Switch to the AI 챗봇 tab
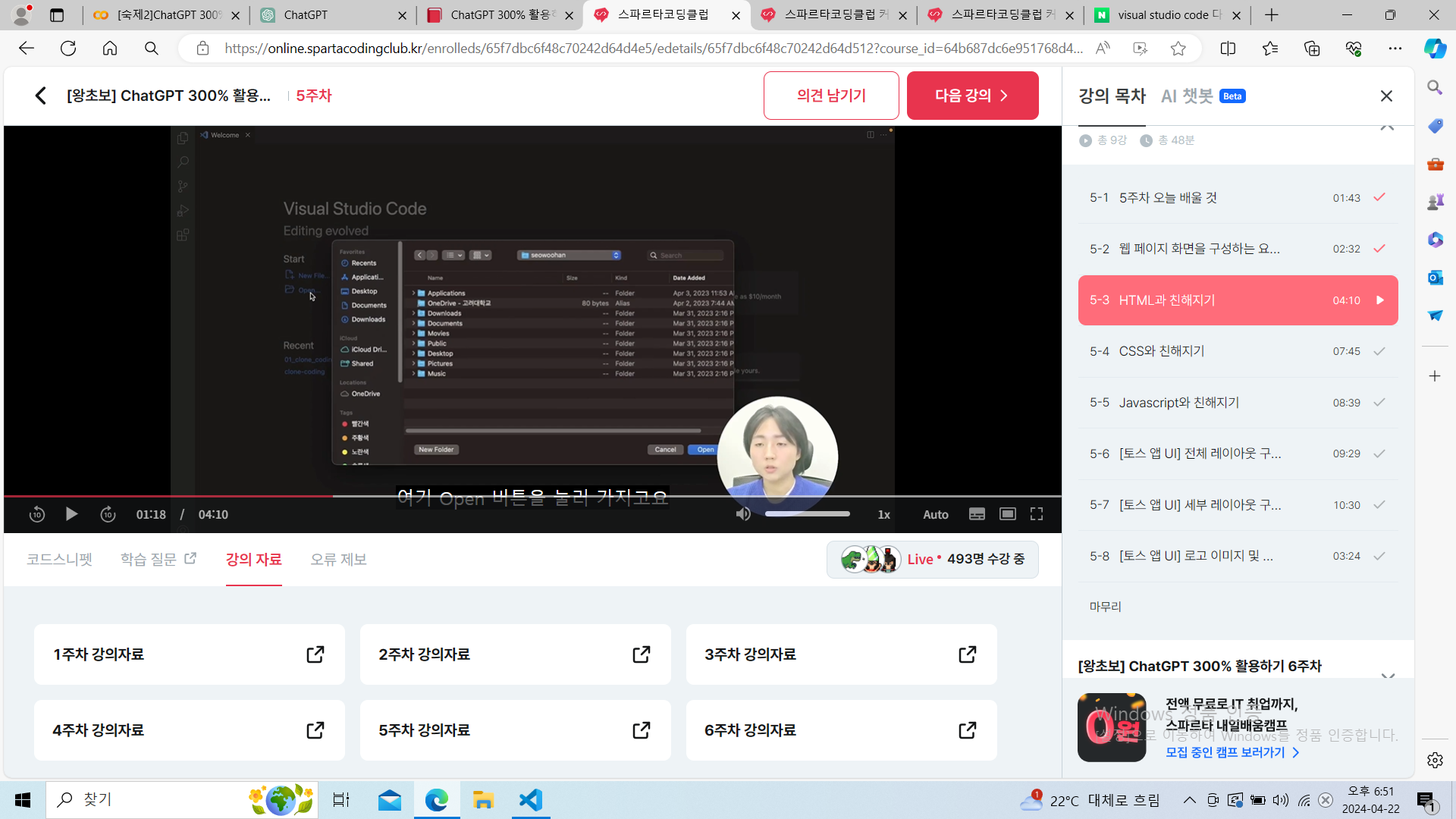 coord(1203,96)
